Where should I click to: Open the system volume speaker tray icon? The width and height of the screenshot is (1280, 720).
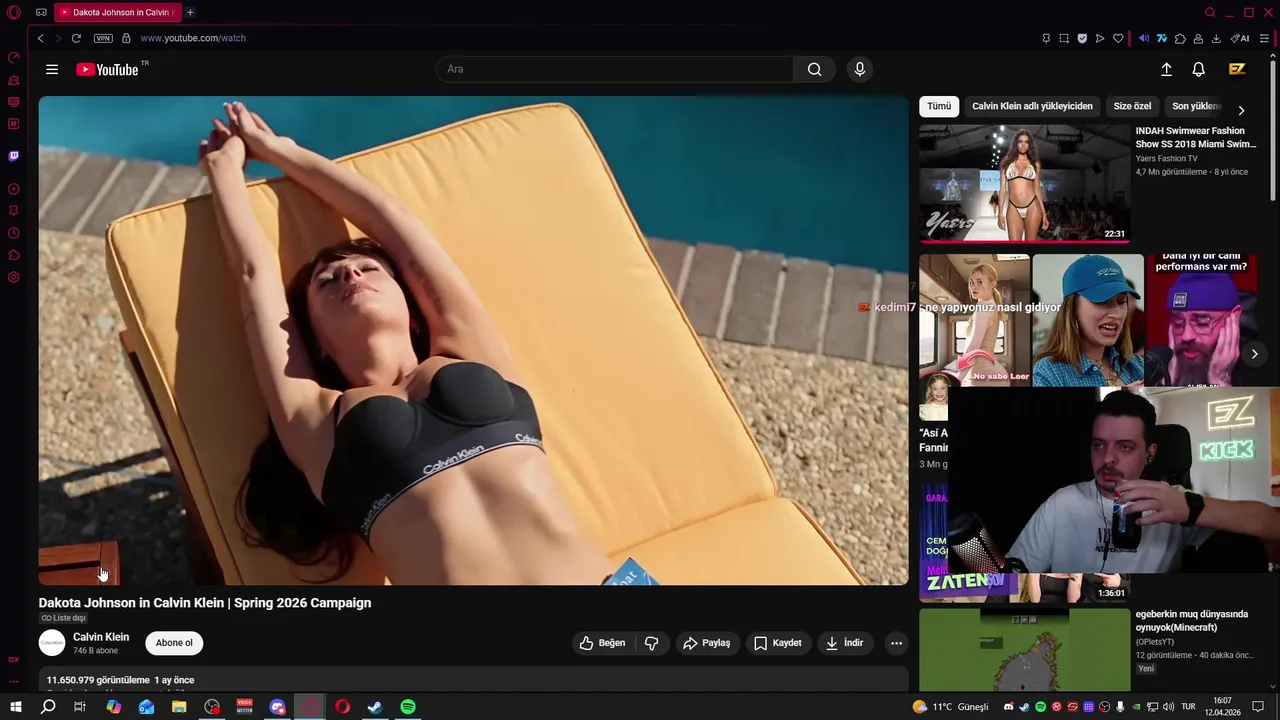[x=1168, y=707]
